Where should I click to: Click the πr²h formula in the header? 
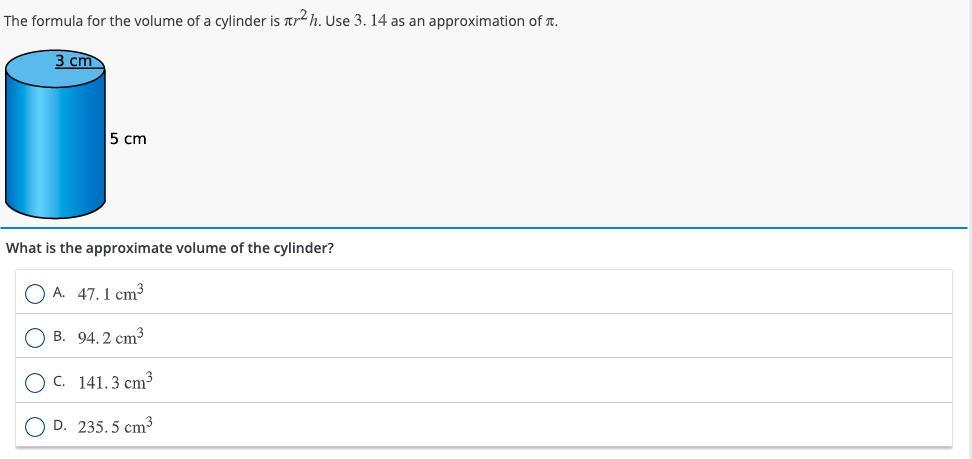tap(299, 21)
